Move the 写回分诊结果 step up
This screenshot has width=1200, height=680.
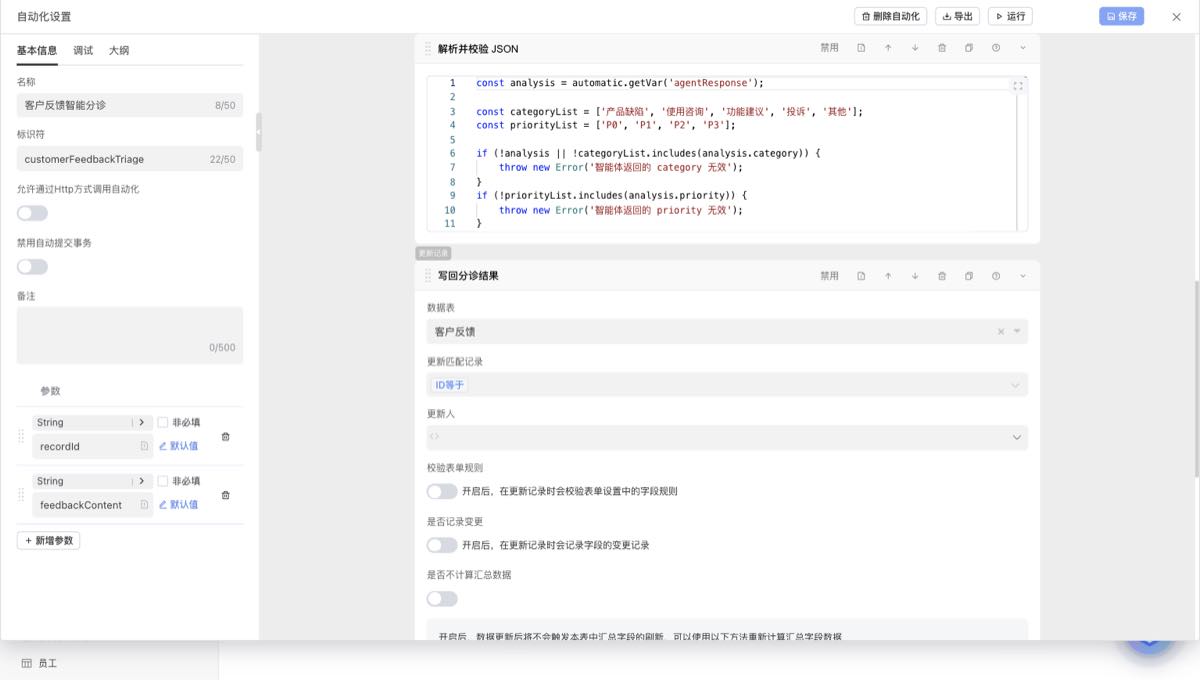[x=888, y=276]
